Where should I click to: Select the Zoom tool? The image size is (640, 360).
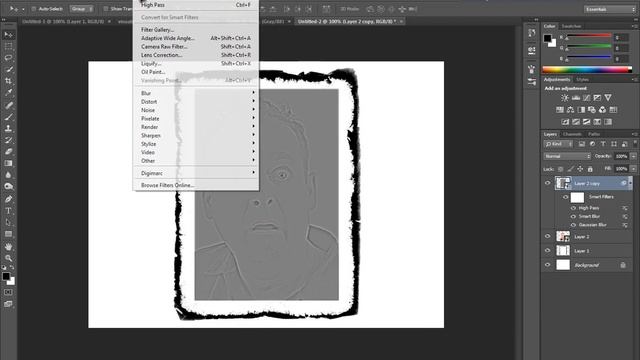(x=8, y=258)
